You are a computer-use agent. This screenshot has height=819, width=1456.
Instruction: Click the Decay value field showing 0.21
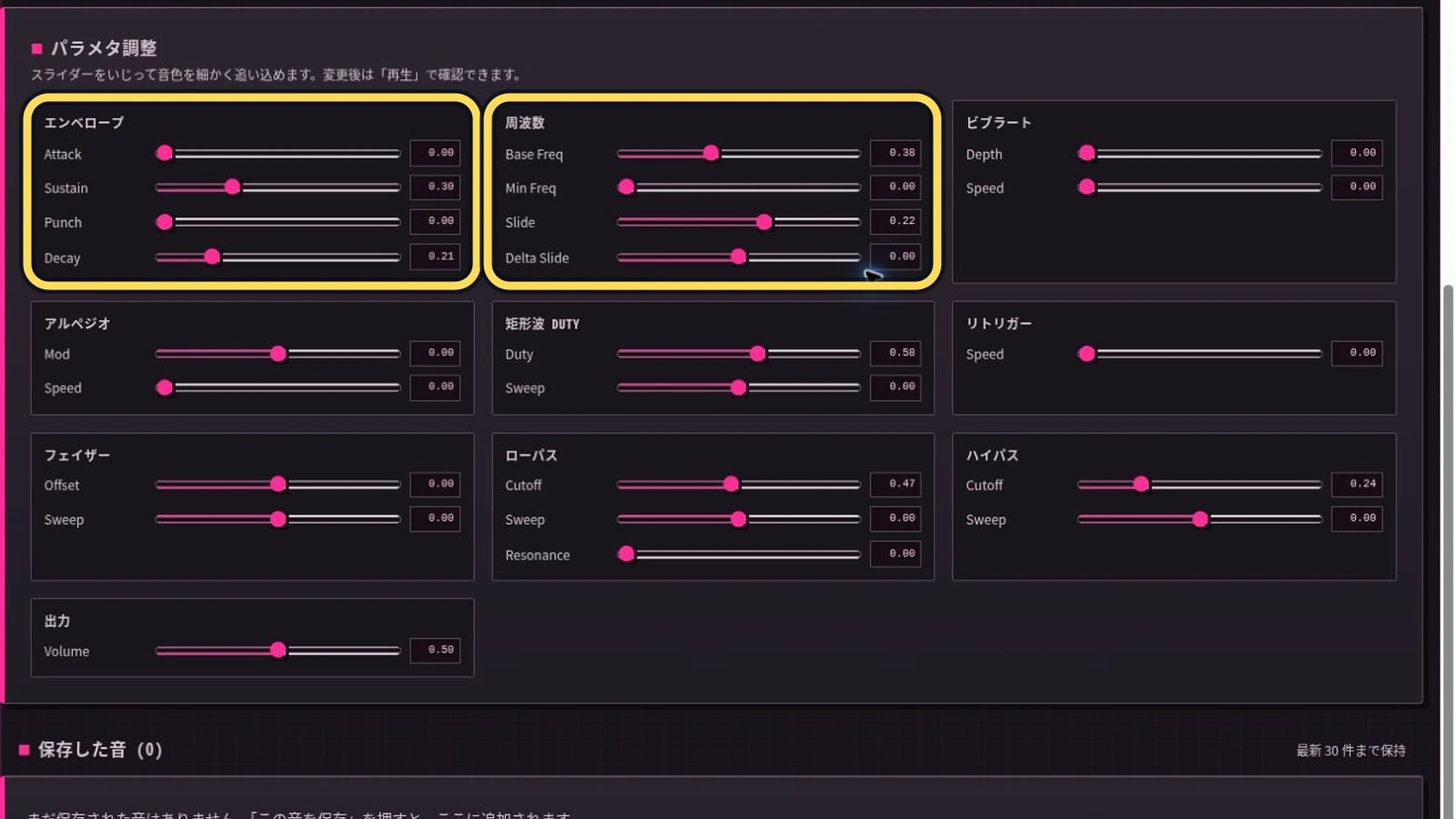point(435,257)
